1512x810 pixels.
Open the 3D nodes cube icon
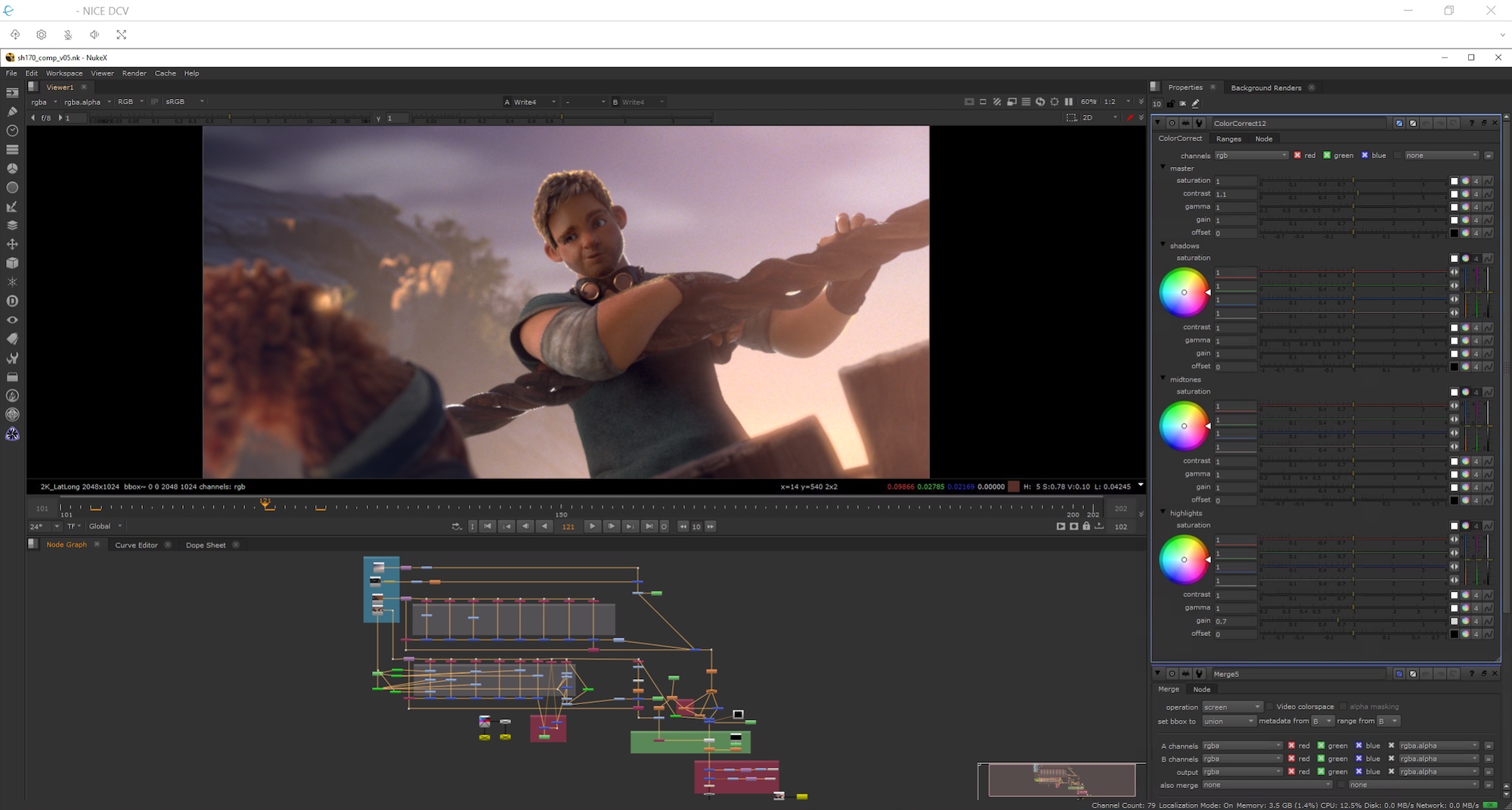(x=12, y=263)
